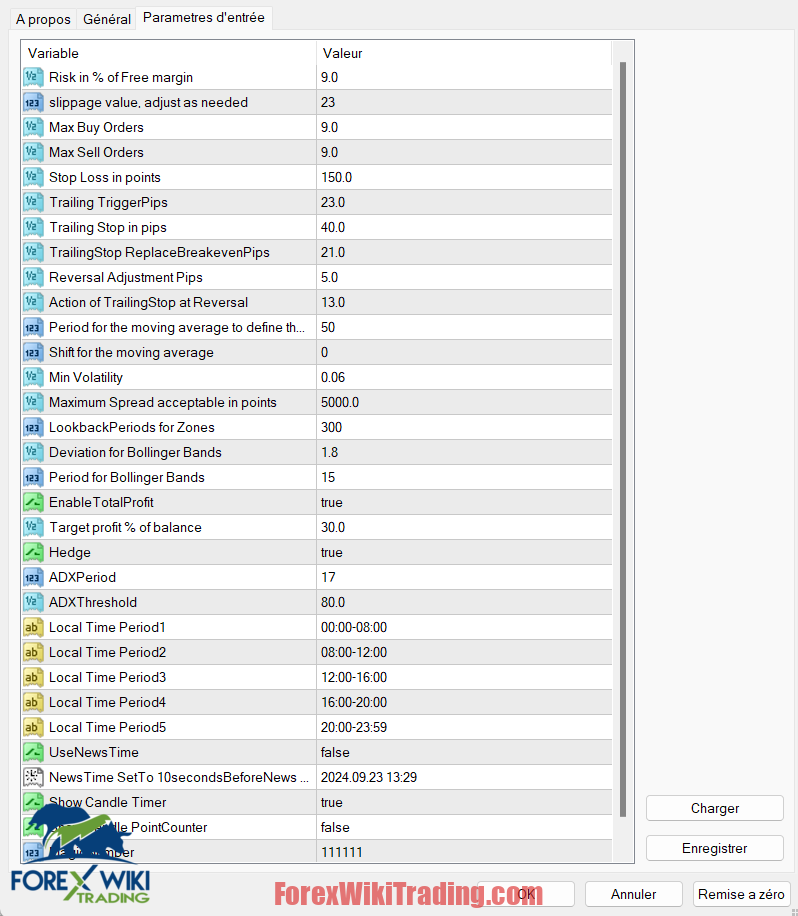The width and height of the screenshot is (798, 916).
Task: Click the icon beside TrailingStop ReplaceBreakevenPips
Action: click(33, 252)
